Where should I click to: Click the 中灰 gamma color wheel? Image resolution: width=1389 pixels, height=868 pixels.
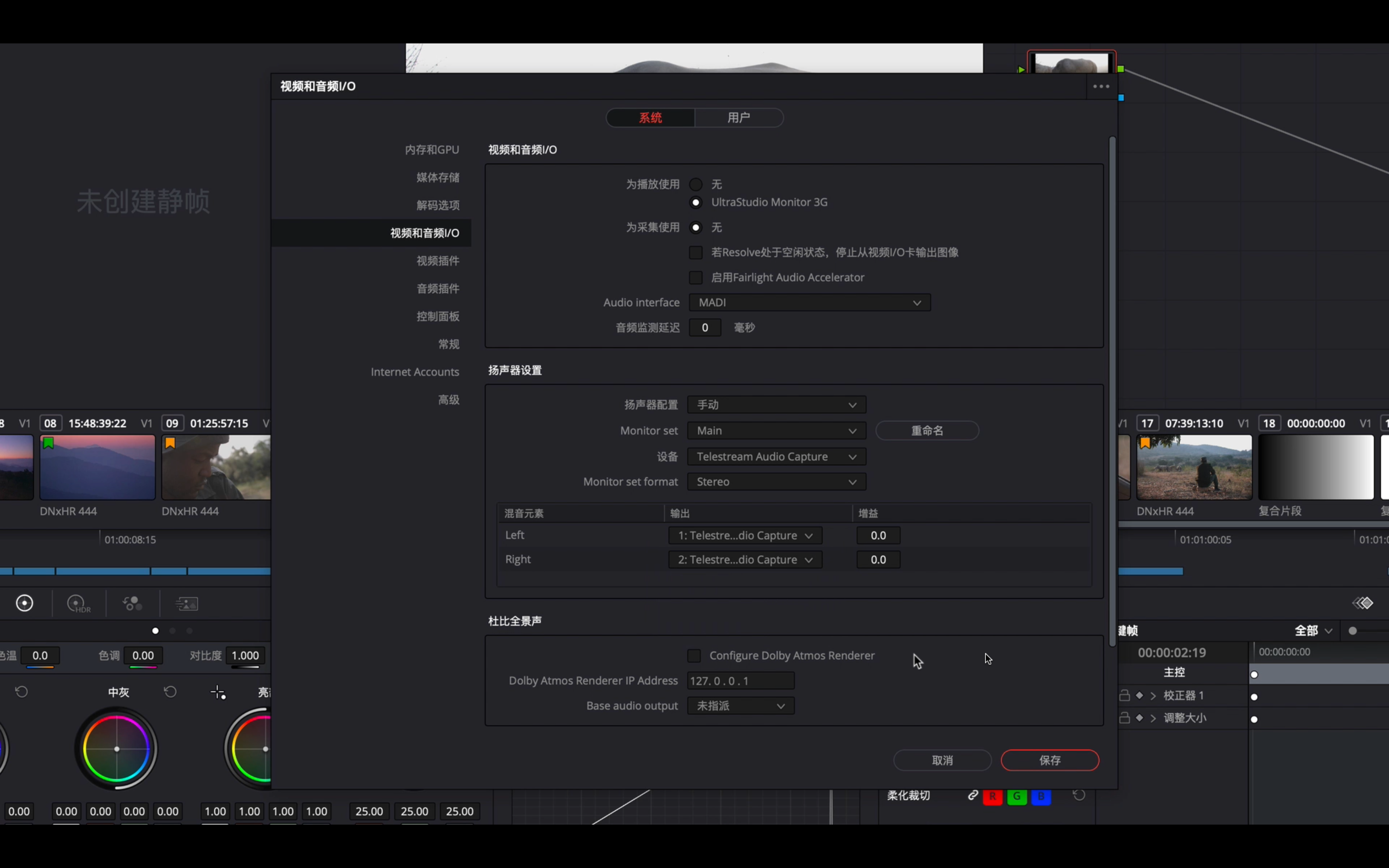117,749
